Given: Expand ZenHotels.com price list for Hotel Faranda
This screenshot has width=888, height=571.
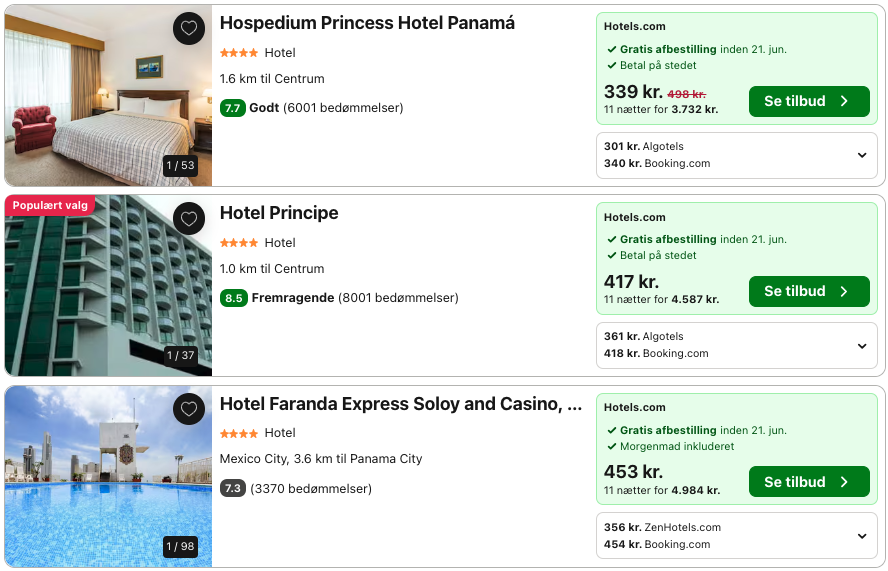Looking at the screenshot, I should 862,536.
